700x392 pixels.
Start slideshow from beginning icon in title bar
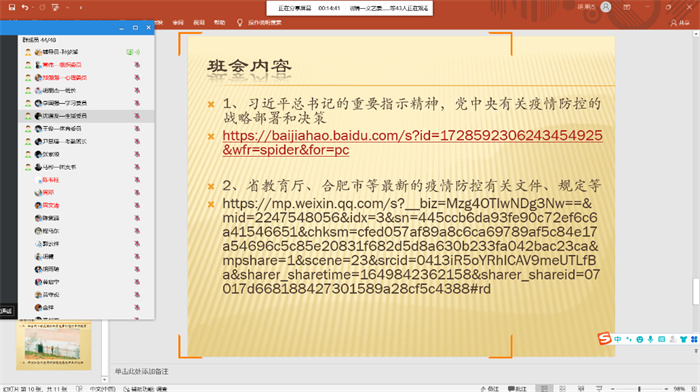point(56,7)
